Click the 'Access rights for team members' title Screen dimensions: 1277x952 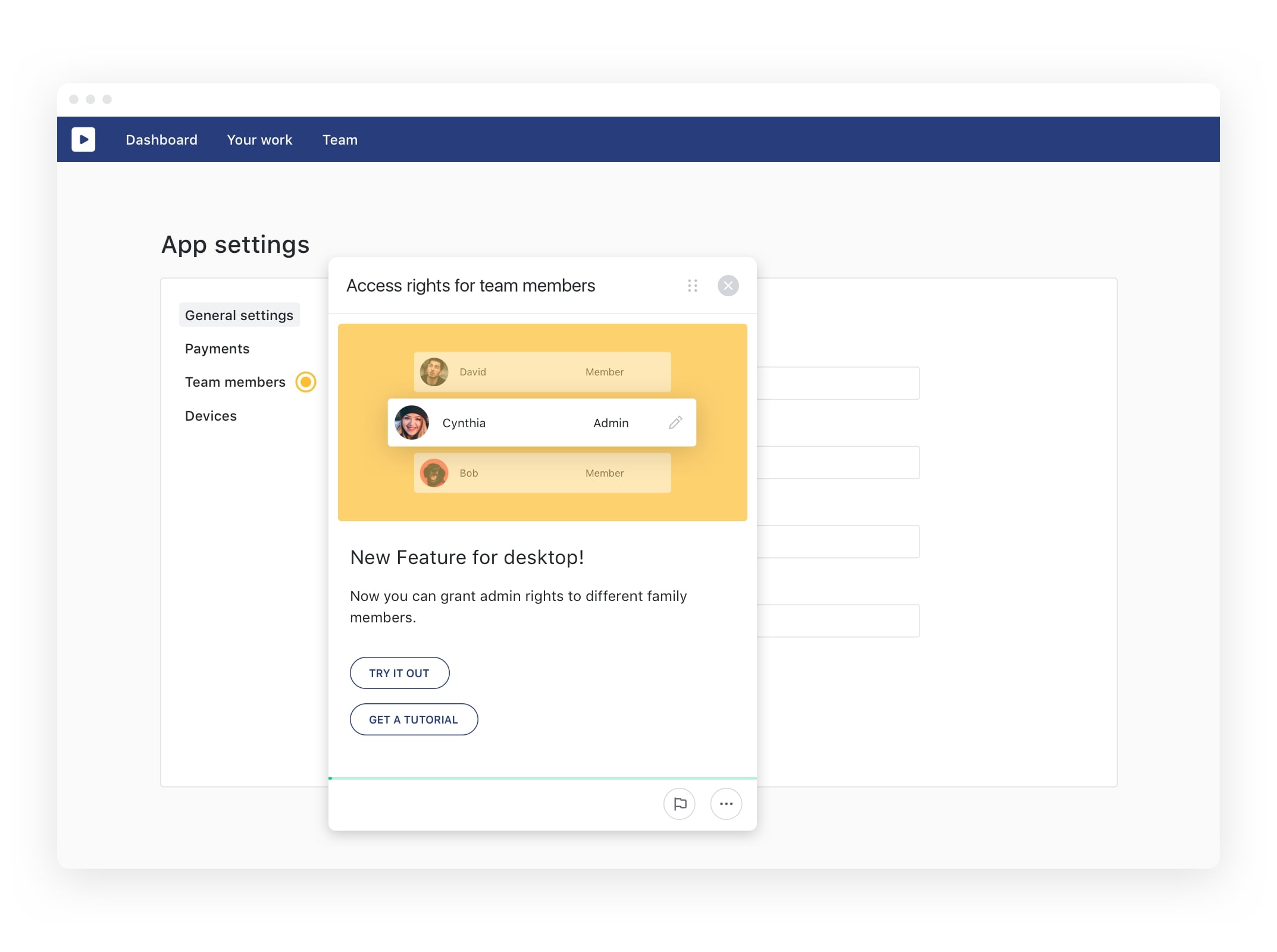coord(471,286)
